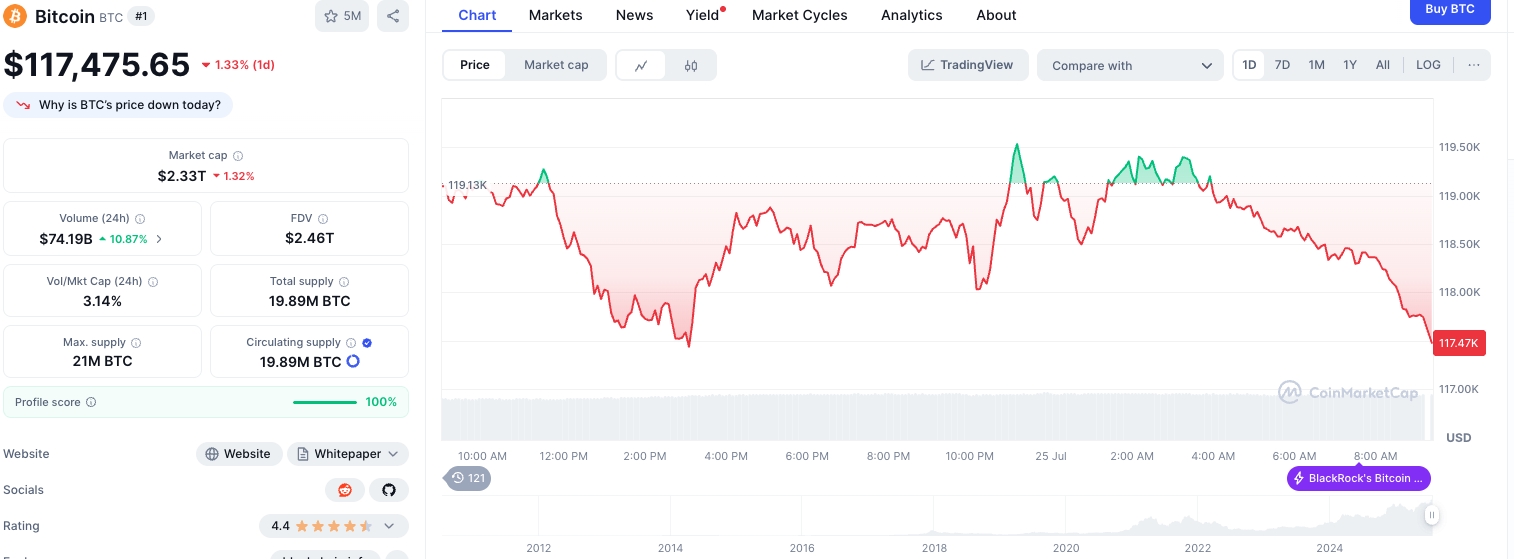Select the Market cap chart toggle
Viewport: 1514px width, 559px height.
pos(556,65)
